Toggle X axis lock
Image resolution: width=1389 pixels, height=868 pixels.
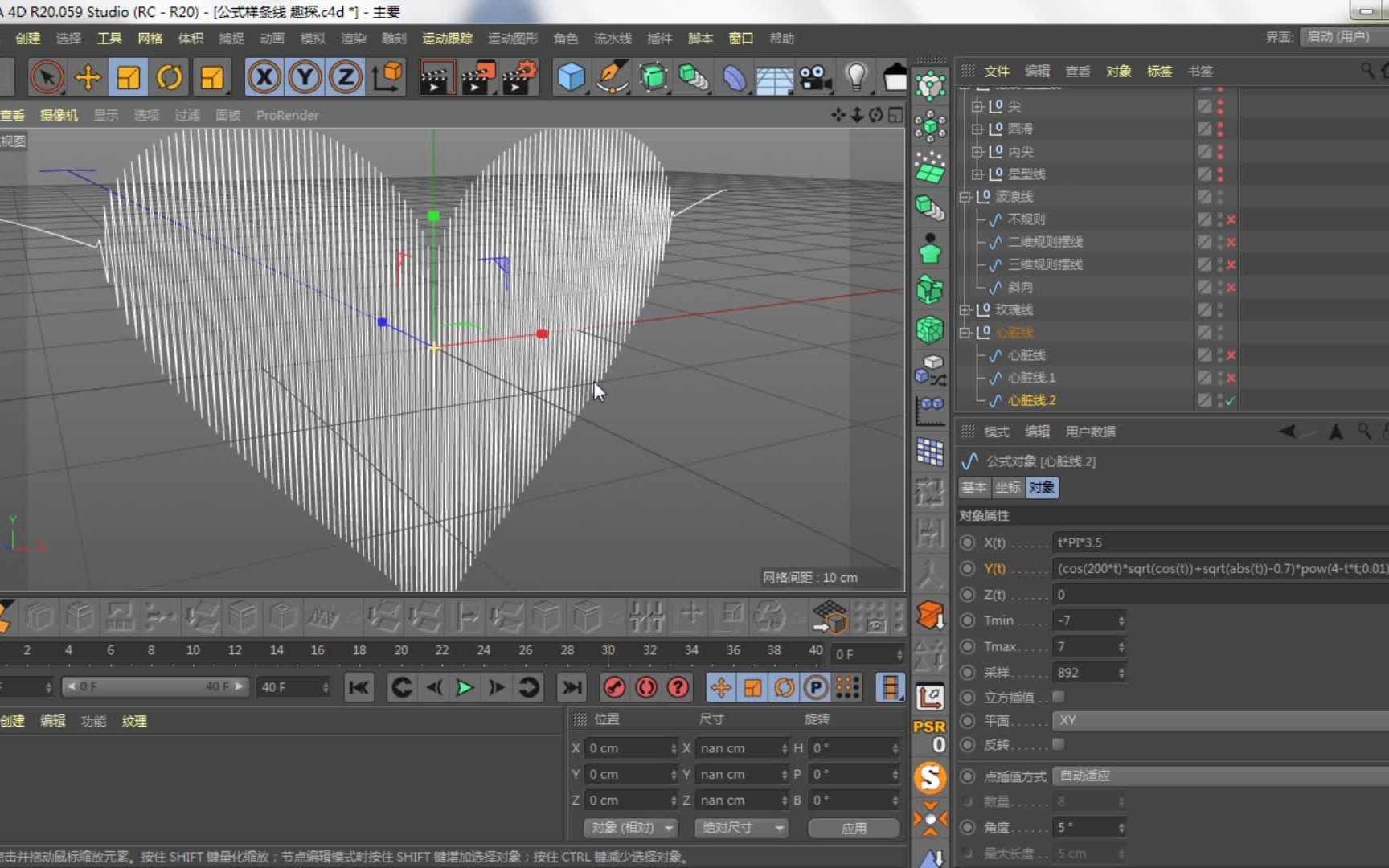point(264,78)
